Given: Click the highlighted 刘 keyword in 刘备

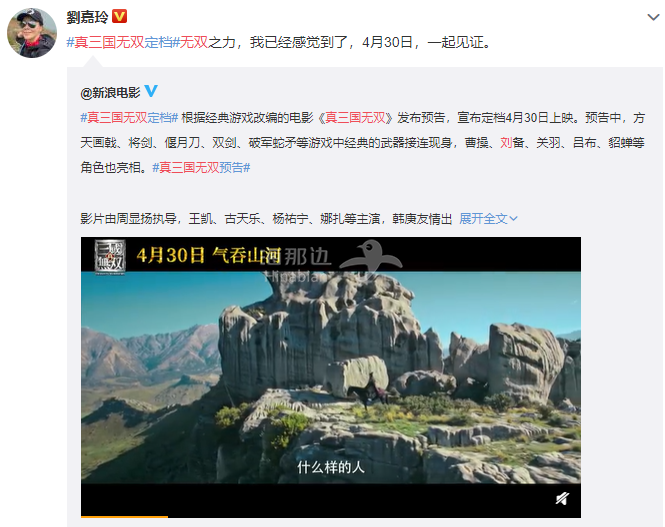Looking at the screenshot, I should click(506, 143).
